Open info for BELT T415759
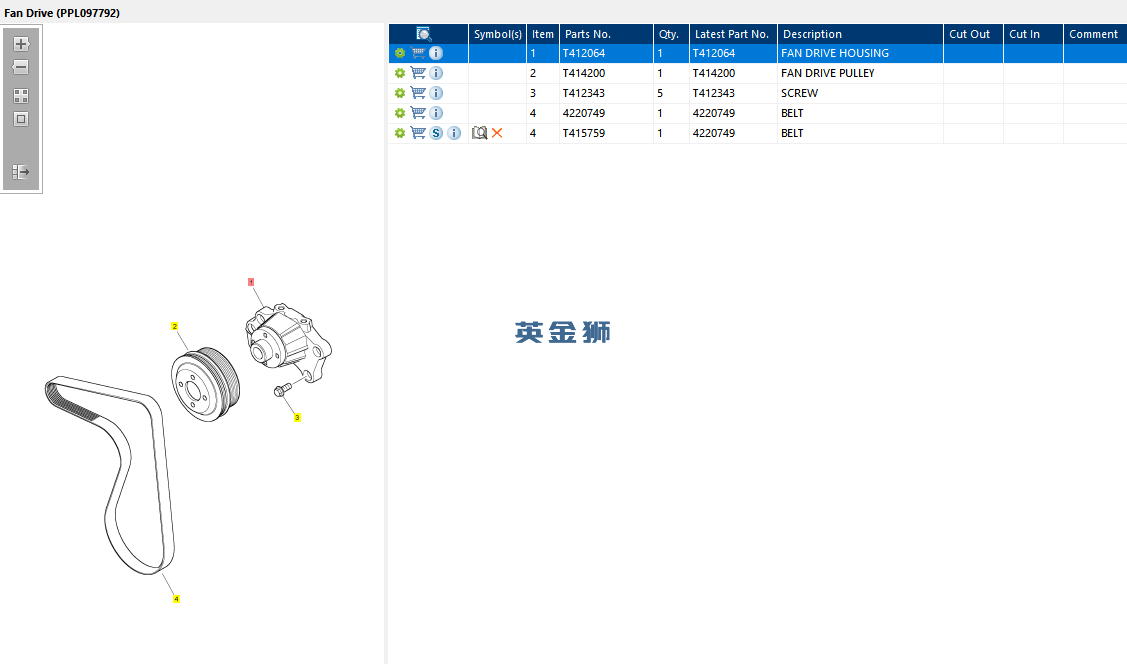Image resolution: width=1127 pixels, height=664 pixels. click(454, 134)
